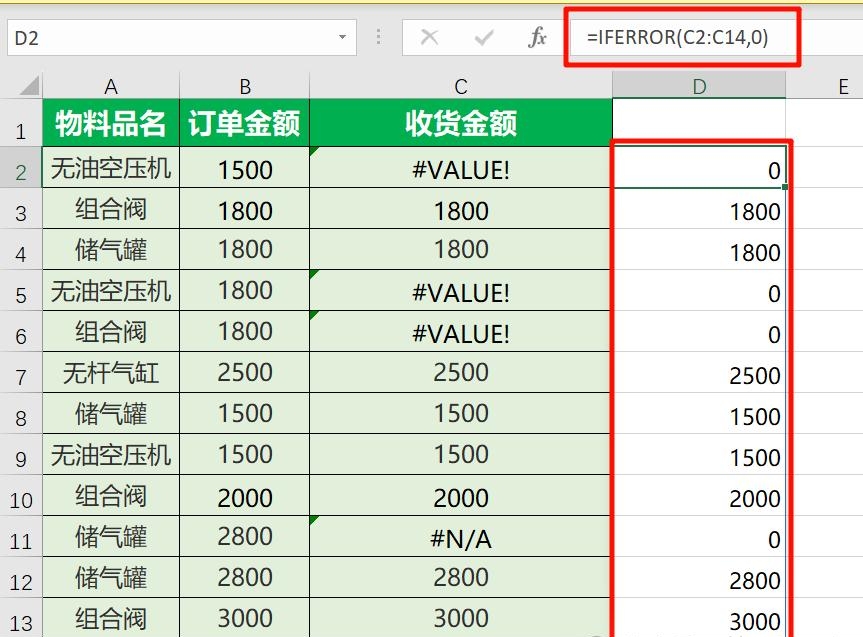The width and height of the screenshot is (863, 637).
Task: Click cell D5 showing 0
Action: [699, 291]
